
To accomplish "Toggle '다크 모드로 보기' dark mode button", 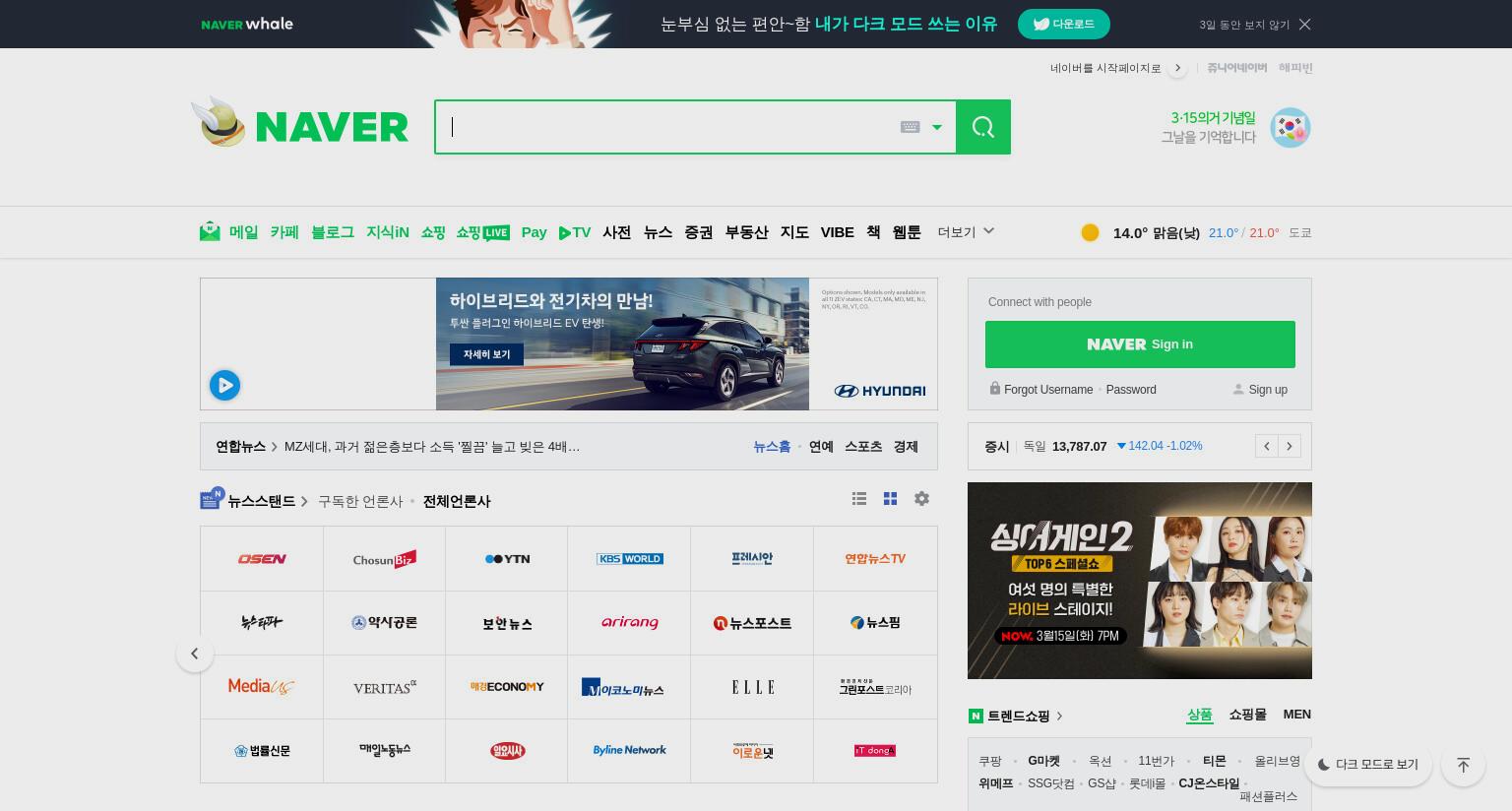I will pos(1368,765).
